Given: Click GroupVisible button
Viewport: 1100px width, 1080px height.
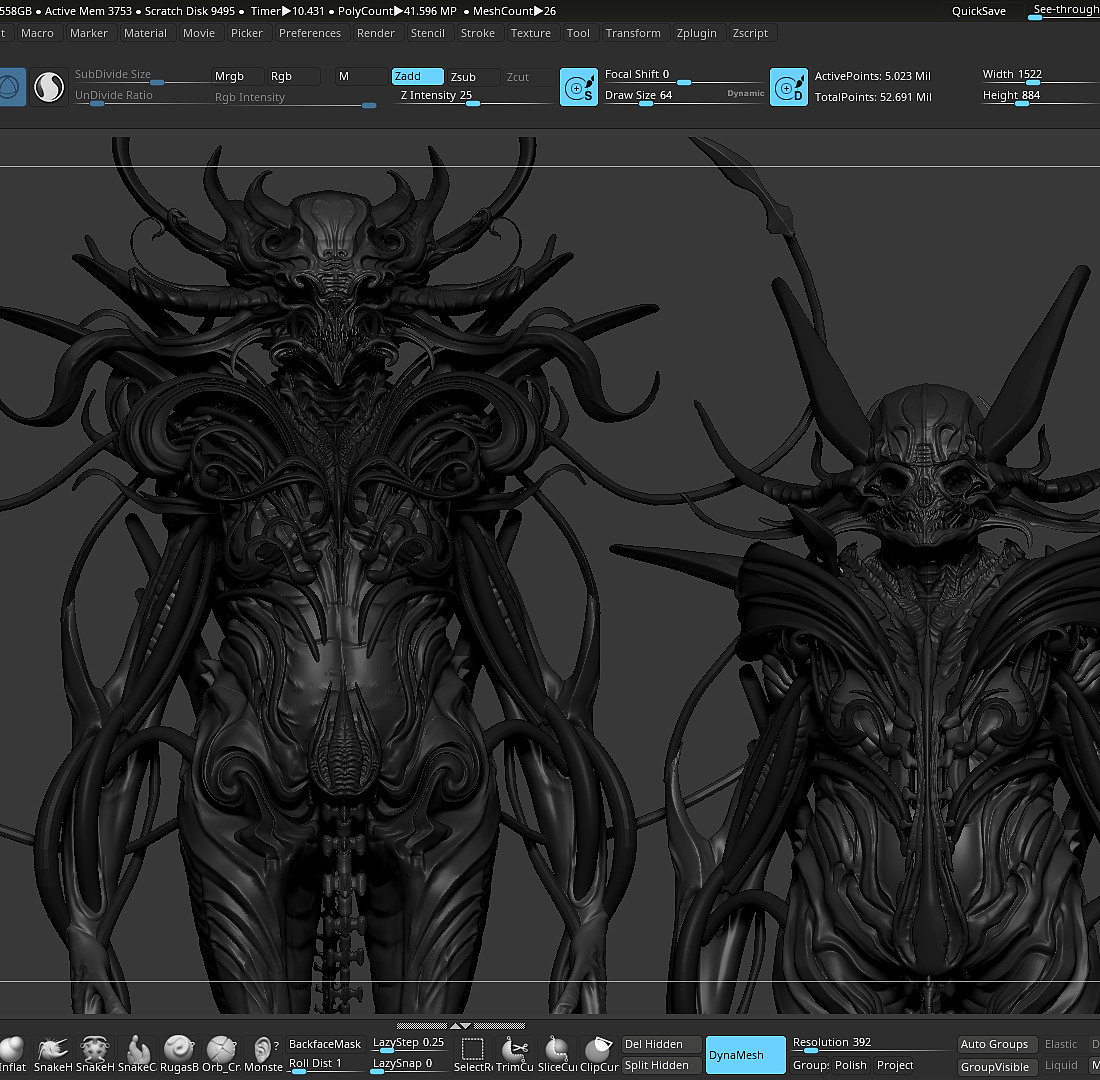Looking at the screenshot, I should tap(996, 1066).
